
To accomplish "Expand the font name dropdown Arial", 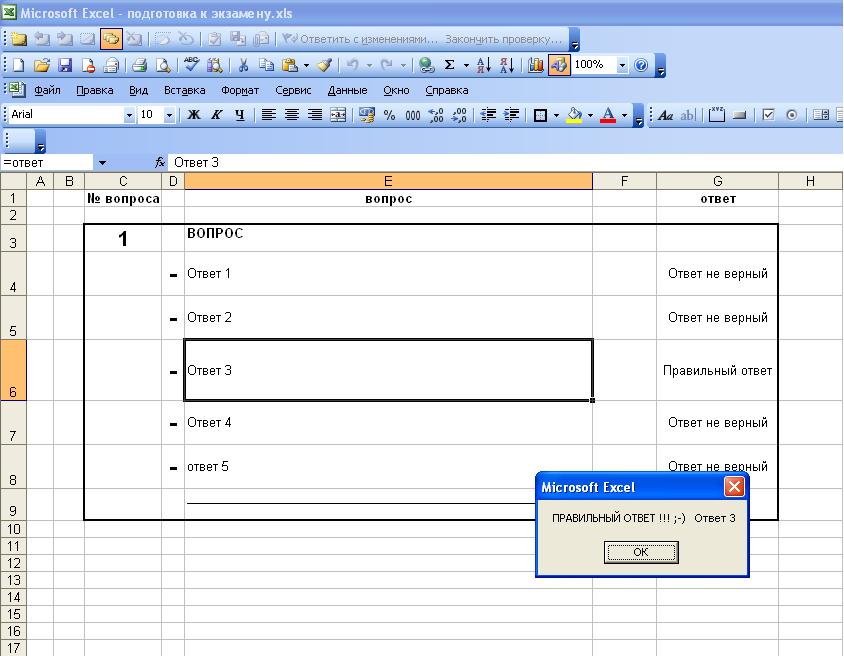I will pos(129,115).
